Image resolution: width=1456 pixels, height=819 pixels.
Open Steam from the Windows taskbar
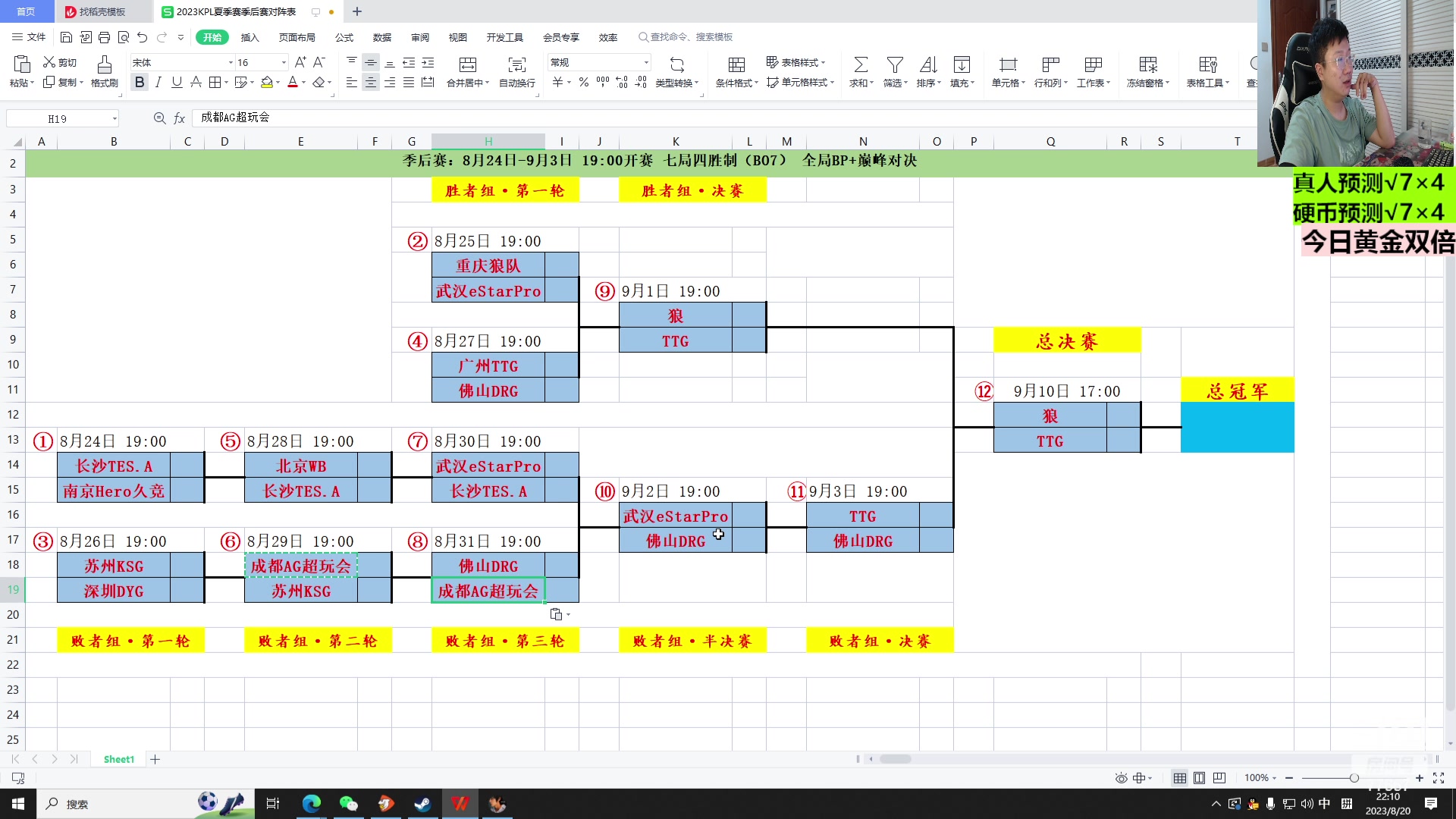(x=422, y=804)
